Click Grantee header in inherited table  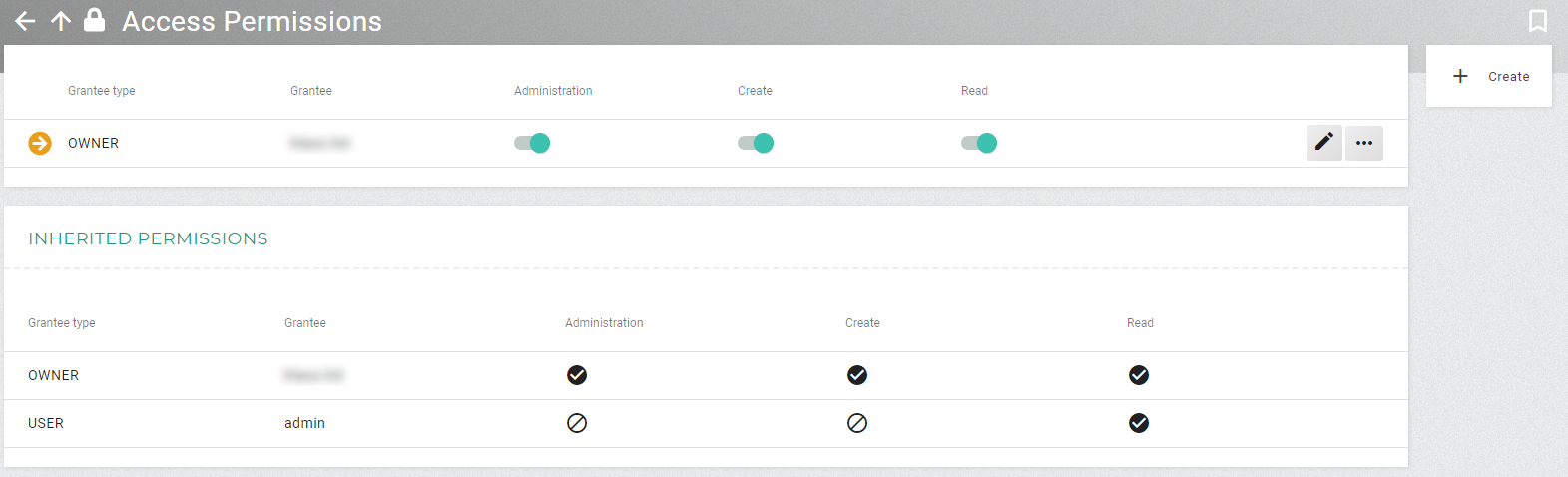coord(305,323)
